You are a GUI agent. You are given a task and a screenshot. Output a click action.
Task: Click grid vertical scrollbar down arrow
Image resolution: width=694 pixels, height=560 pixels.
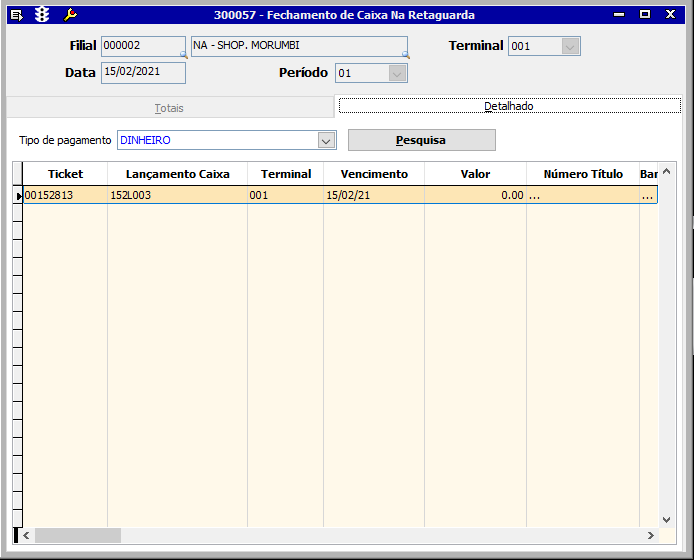[x=667, y=519]
